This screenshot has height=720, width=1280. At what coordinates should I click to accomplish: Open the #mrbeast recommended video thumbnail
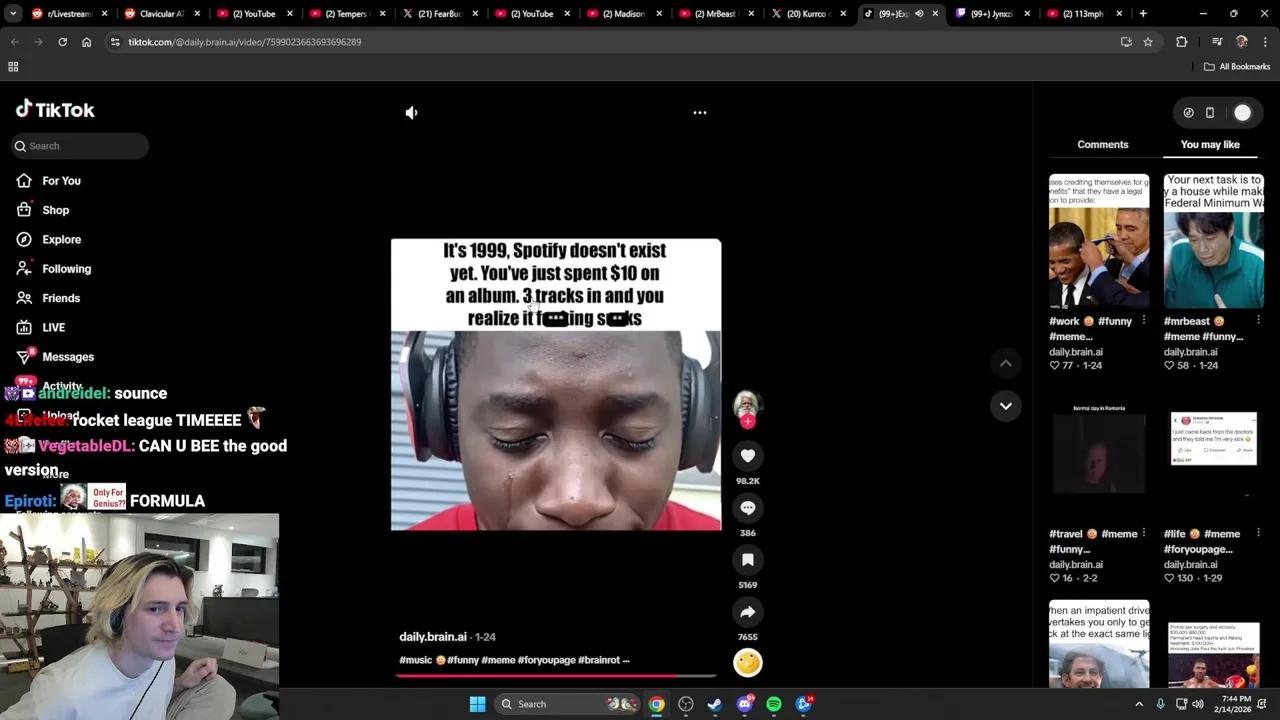click(1214, 241)
